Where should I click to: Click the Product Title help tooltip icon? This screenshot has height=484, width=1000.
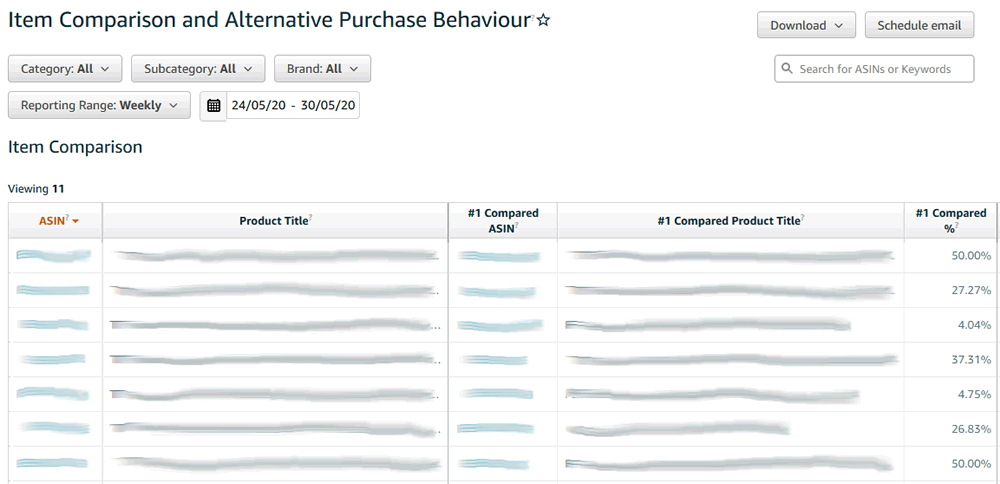coord(311,218)
